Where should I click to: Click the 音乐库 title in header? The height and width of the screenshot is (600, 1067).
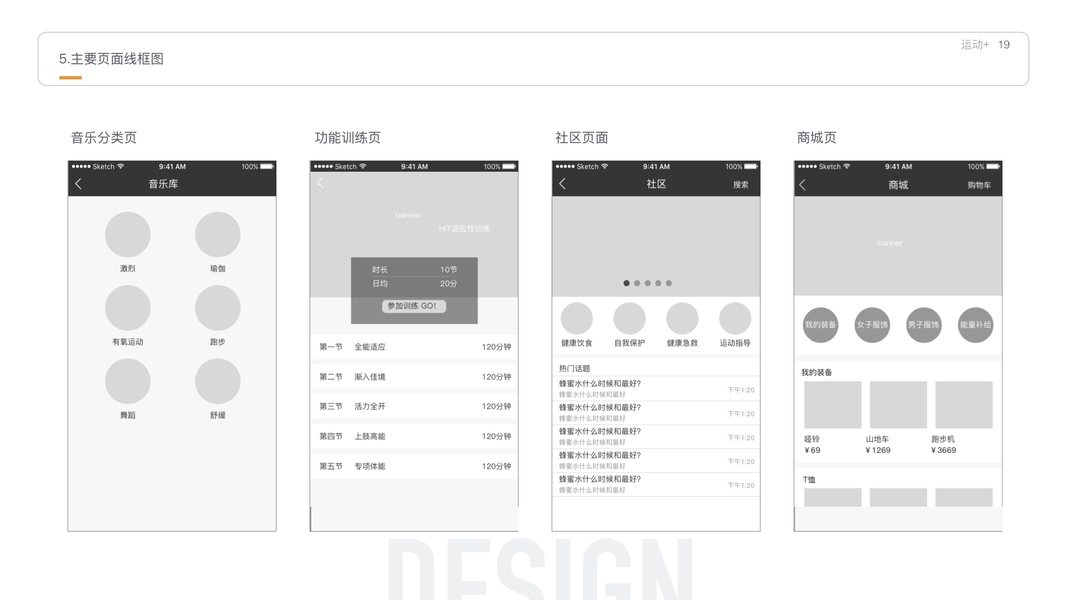[163, 184]
